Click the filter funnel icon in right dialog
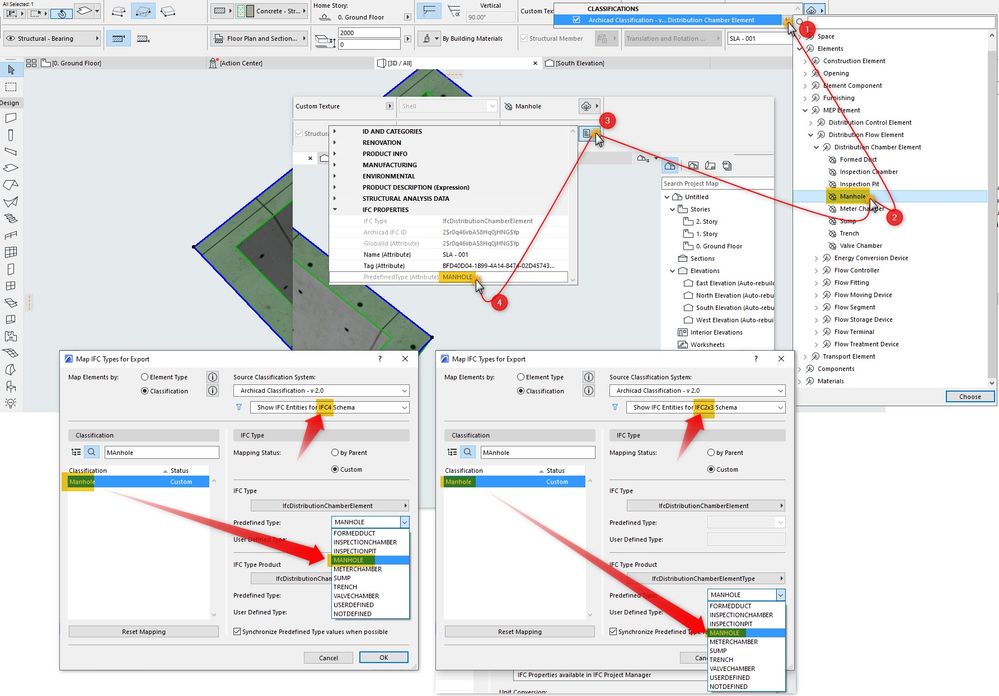Viewport: 999px width, 696px height. pos(615,407)
